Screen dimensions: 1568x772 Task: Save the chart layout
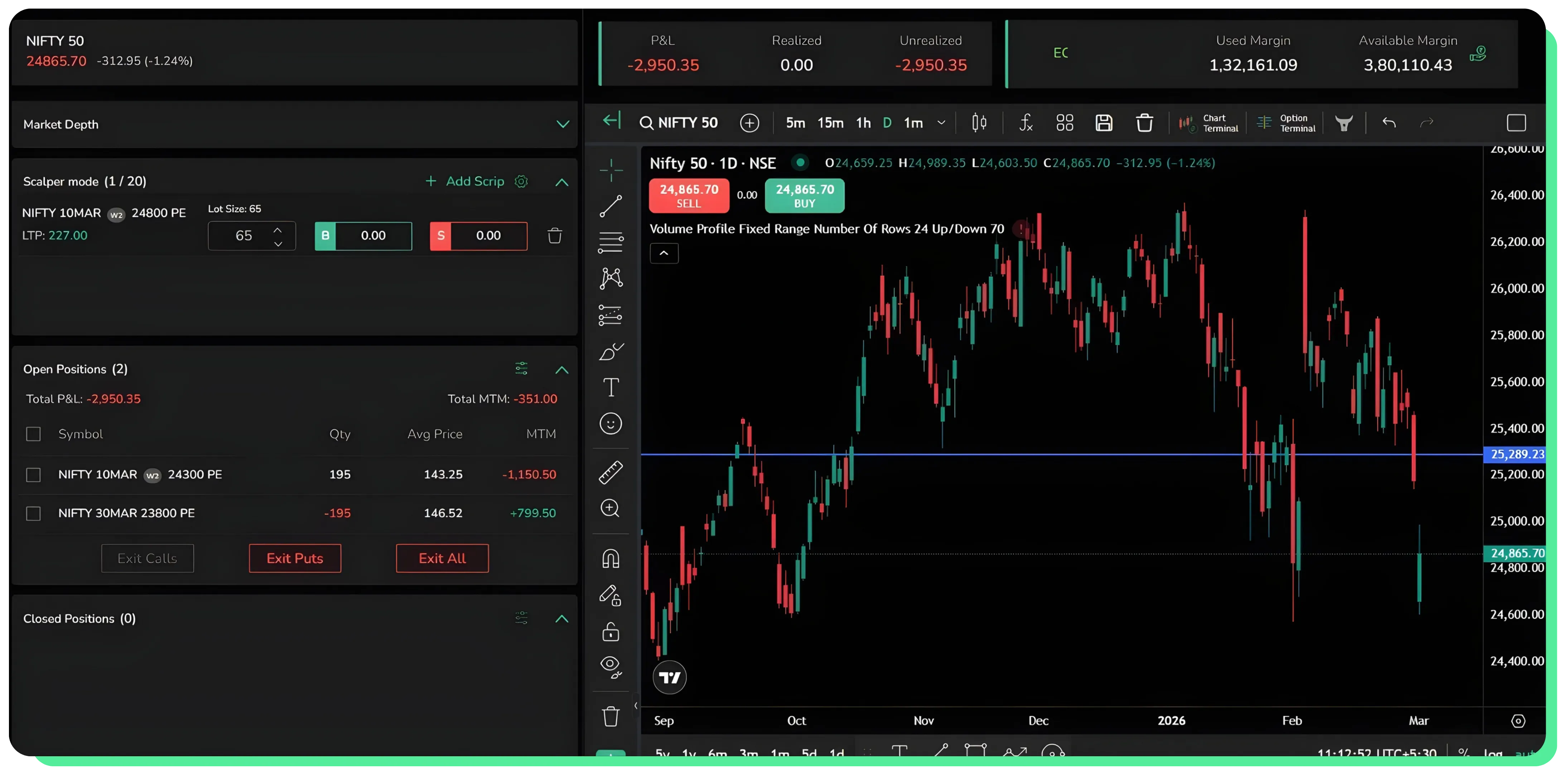pos(1104,123)
